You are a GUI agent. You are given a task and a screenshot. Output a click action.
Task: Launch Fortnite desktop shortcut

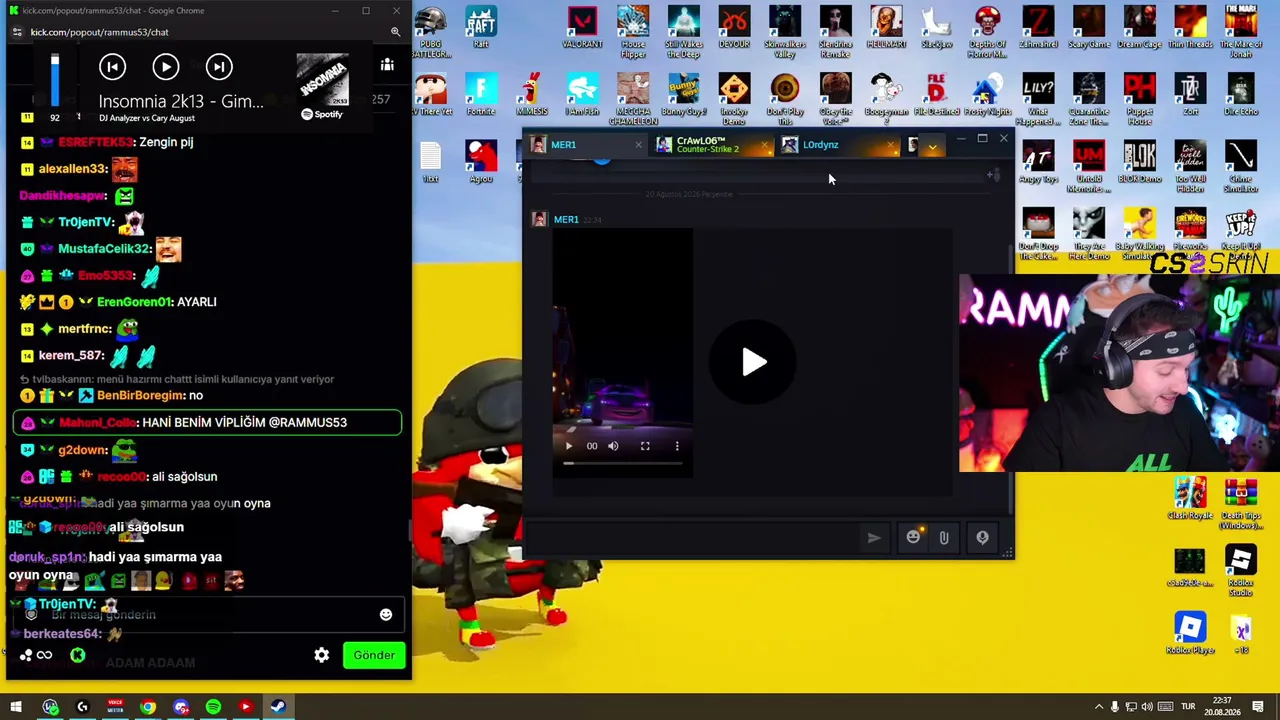[x=481, y=95]
